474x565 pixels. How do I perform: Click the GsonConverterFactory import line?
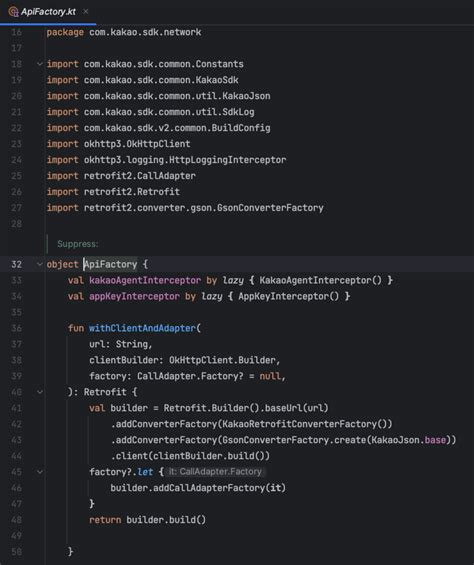pos(185,208)
